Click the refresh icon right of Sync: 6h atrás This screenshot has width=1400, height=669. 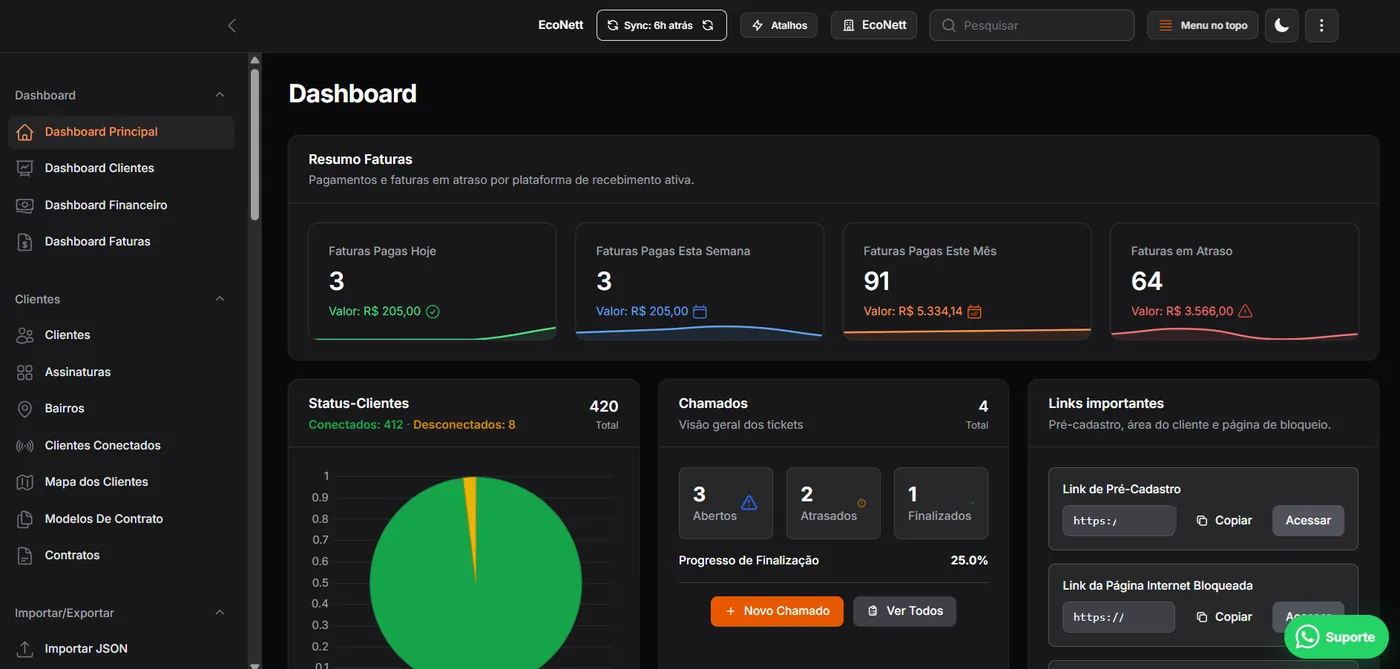point(708,25)
